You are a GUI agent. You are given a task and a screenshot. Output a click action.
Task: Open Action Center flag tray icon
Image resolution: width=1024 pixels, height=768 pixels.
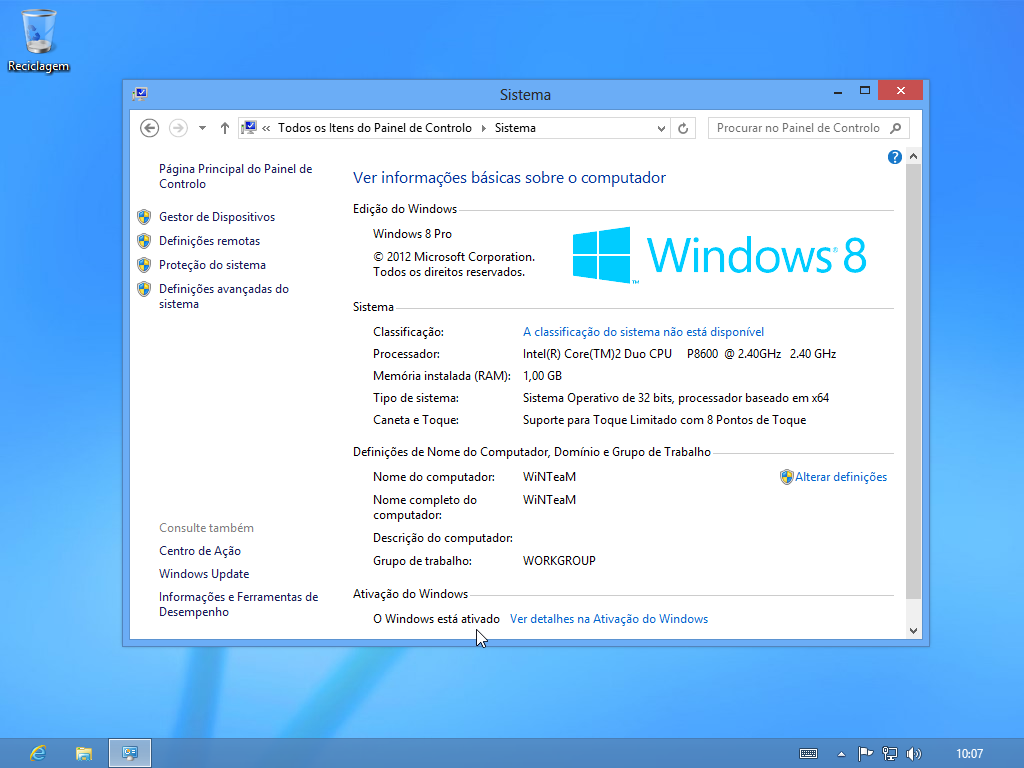[x=865, y=754]
